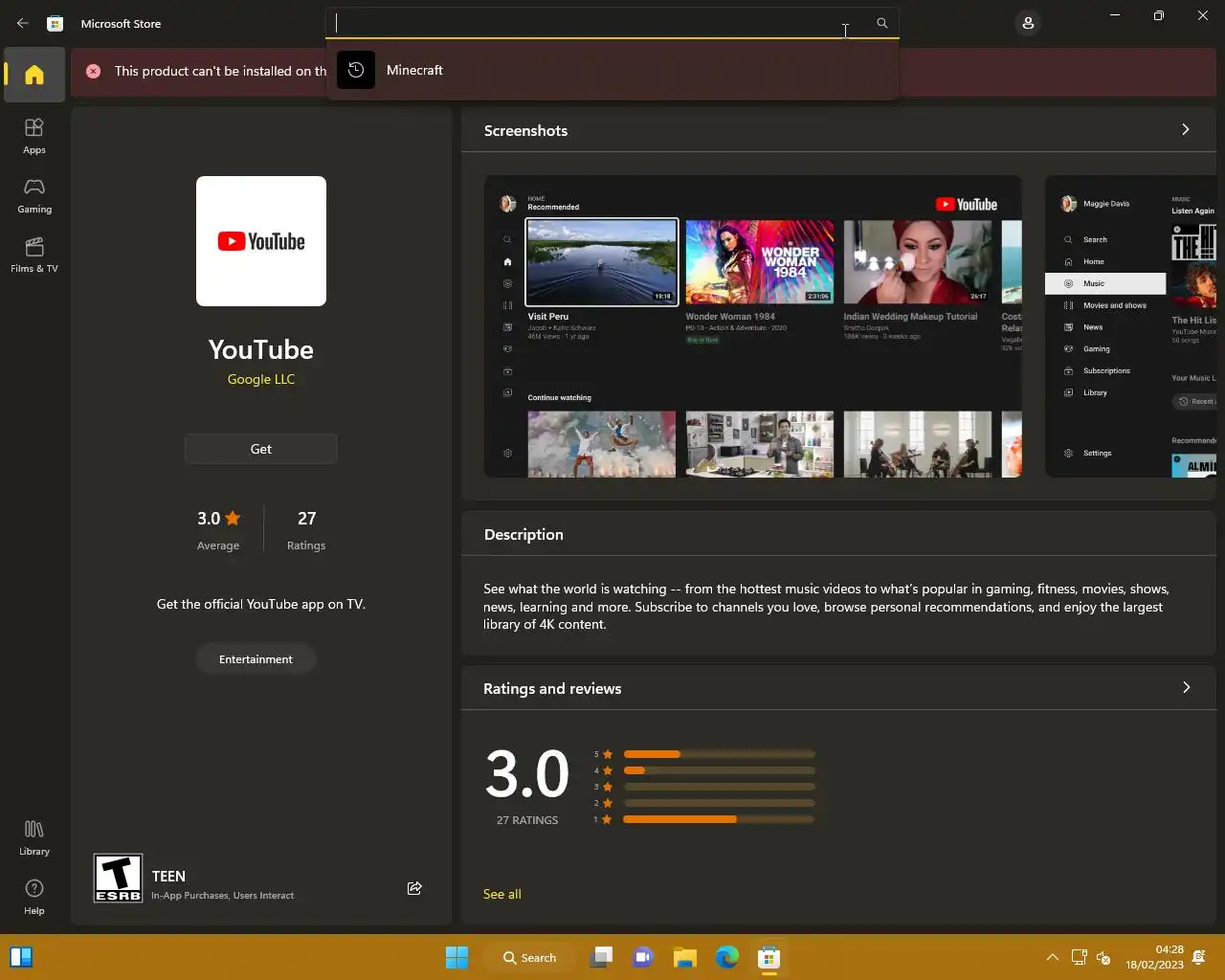
Task: Click the taskbar clock and date
Action: coord(1154,957)
